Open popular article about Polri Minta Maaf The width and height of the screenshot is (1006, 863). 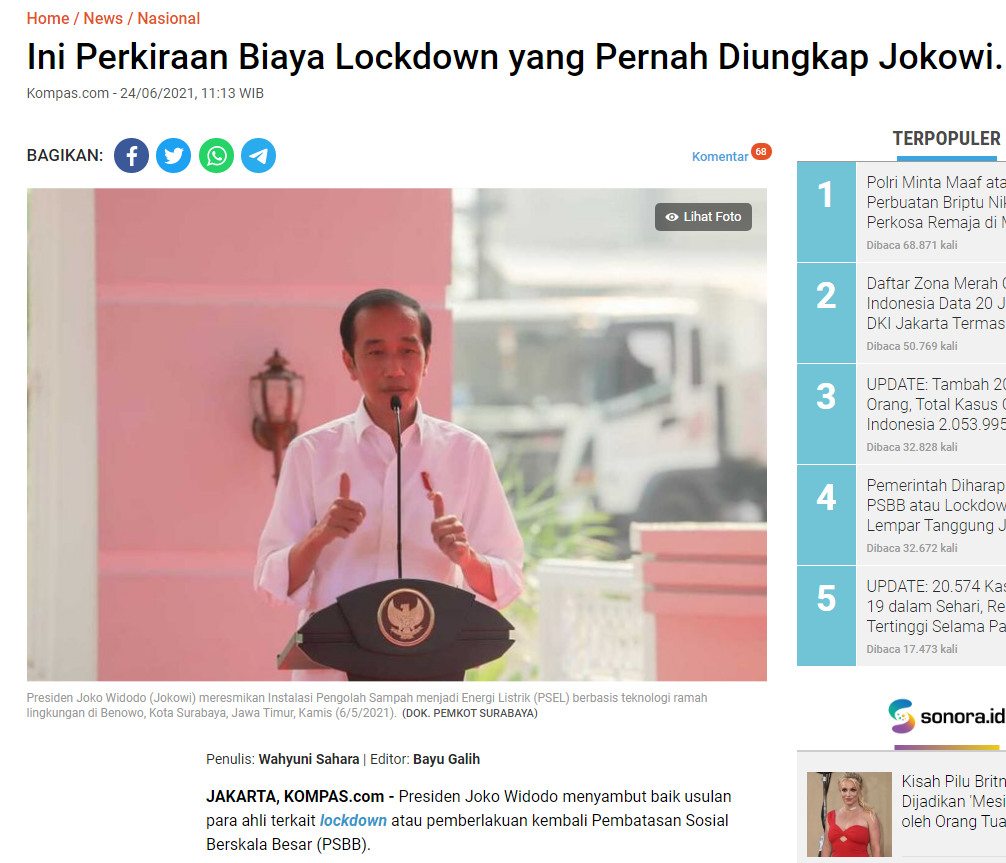(936, 202)
